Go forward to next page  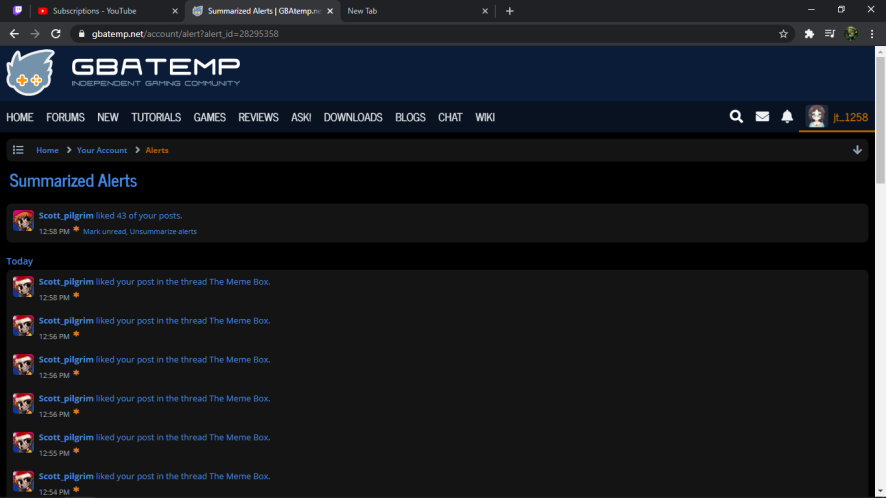coord(35,34)
